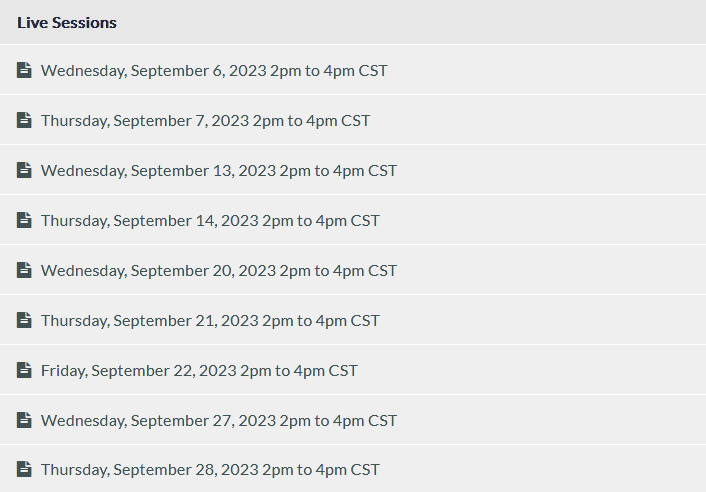Viewport: 706px width, 492px height.
Task: Open Thursday, September 21, 2023 session link
Action: tap(210, 320)
